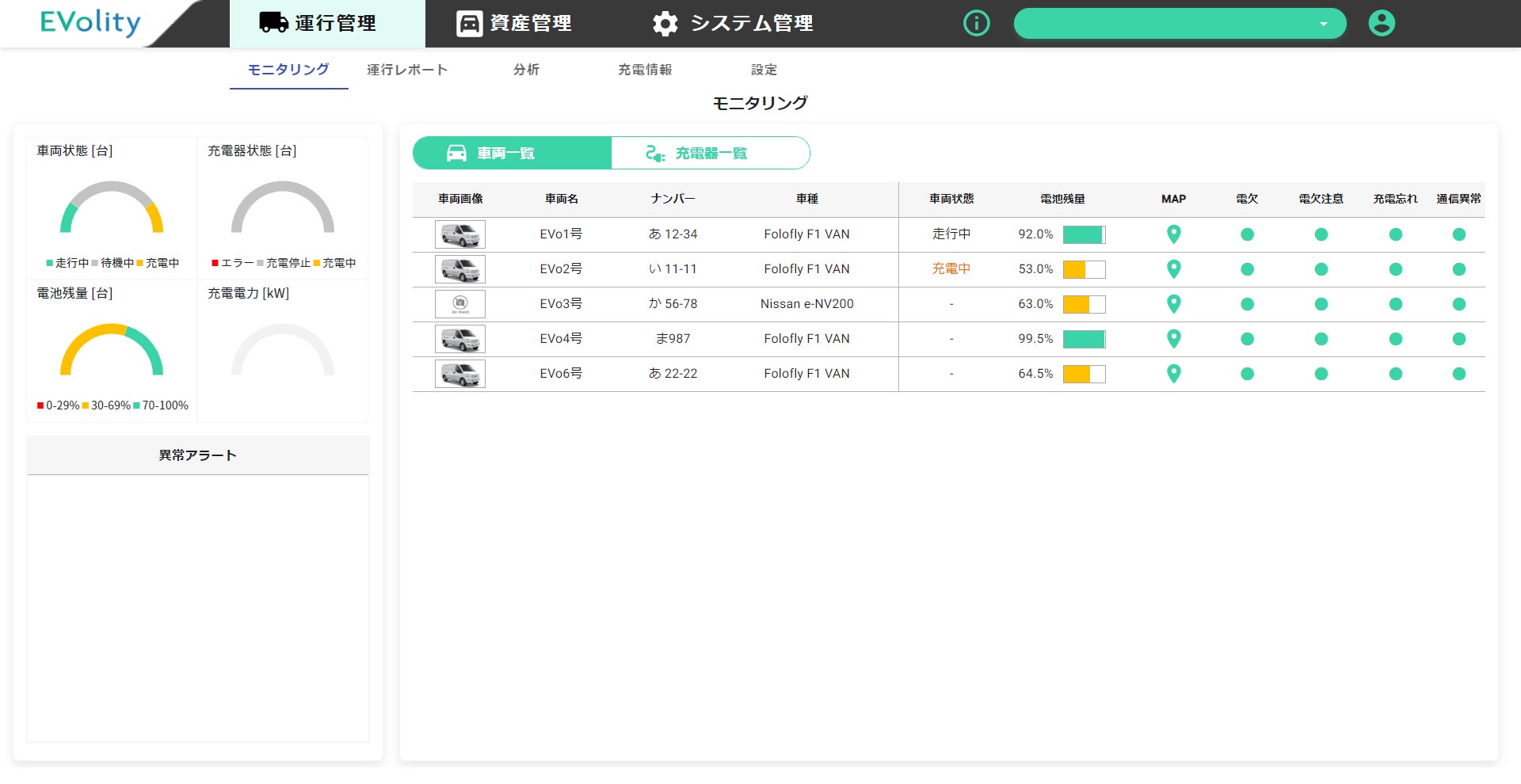Click 通信異常 status dot for EVo1号

click(x=1458, y=234)
